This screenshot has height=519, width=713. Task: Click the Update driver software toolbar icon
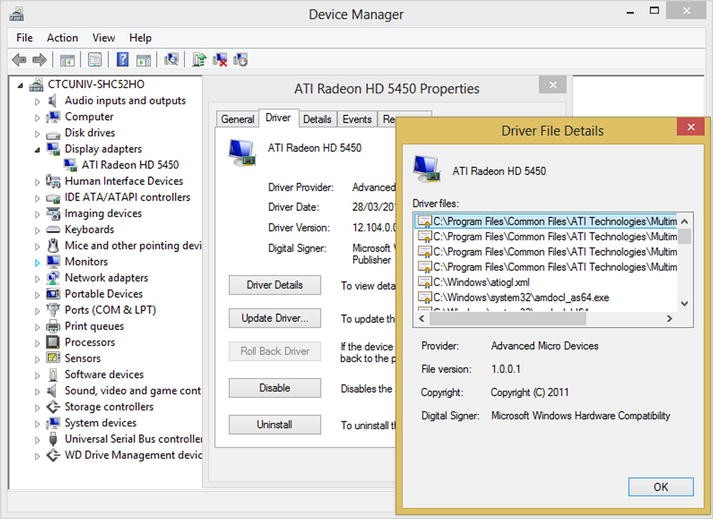coord(199,60)
